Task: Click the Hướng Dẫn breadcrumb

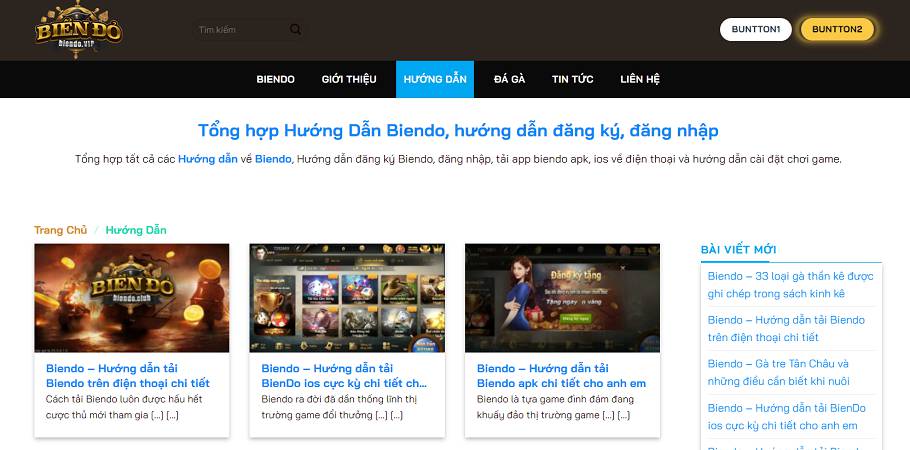Action: point(136,230)
